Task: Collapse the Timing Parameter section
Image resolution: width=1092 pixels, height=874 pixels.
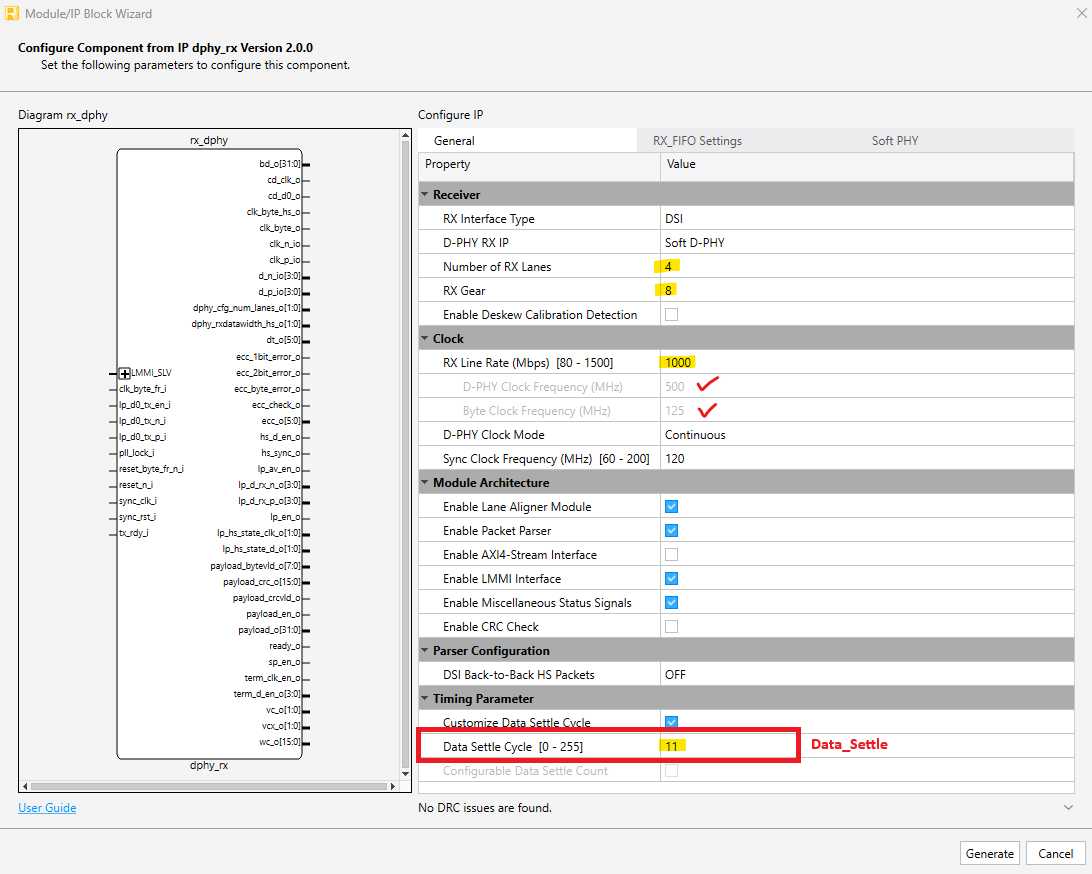Action: coord(425,699)
